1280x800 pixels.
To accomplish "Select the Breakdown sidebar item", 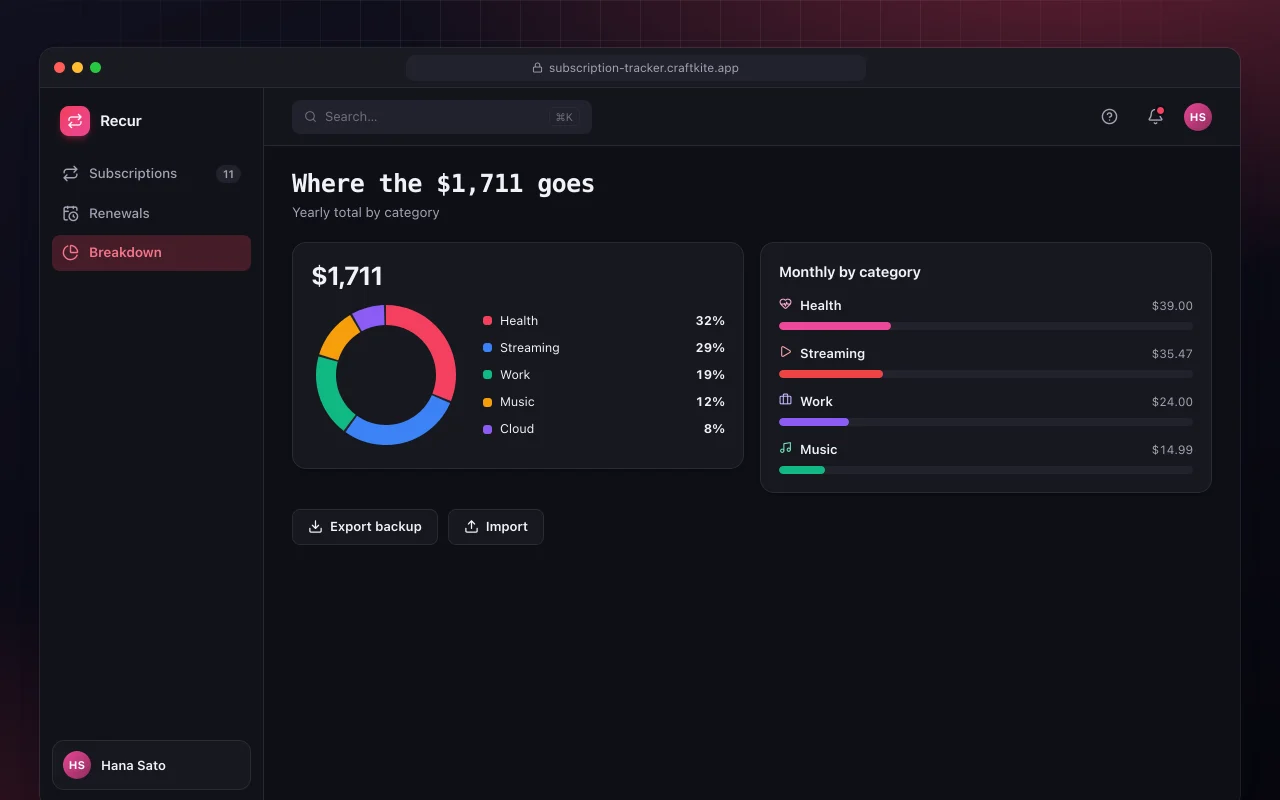I will point(151,253).
